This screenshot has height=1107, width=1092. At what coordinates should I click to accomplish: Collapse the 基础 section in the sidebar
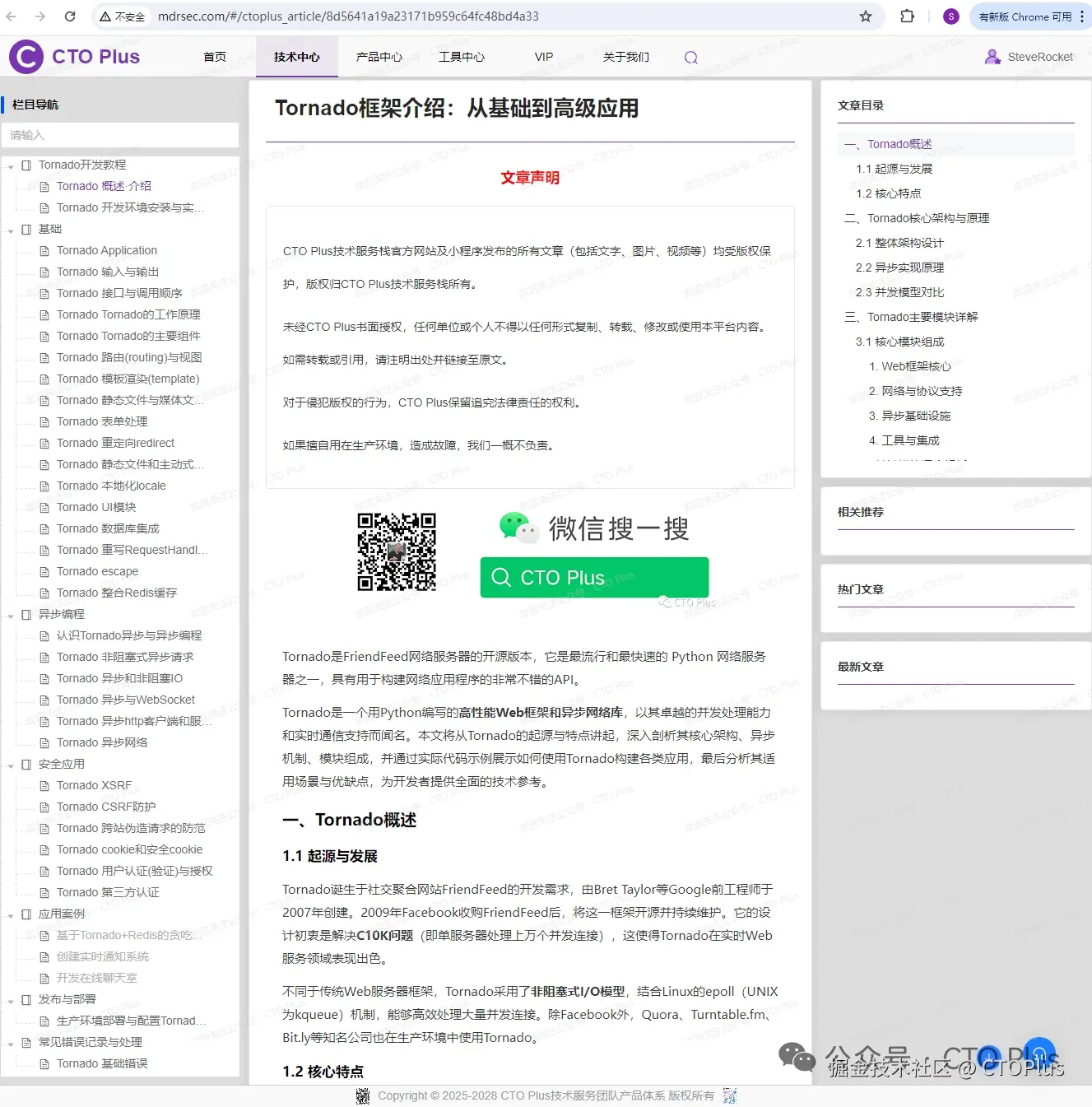pos(9,229)
